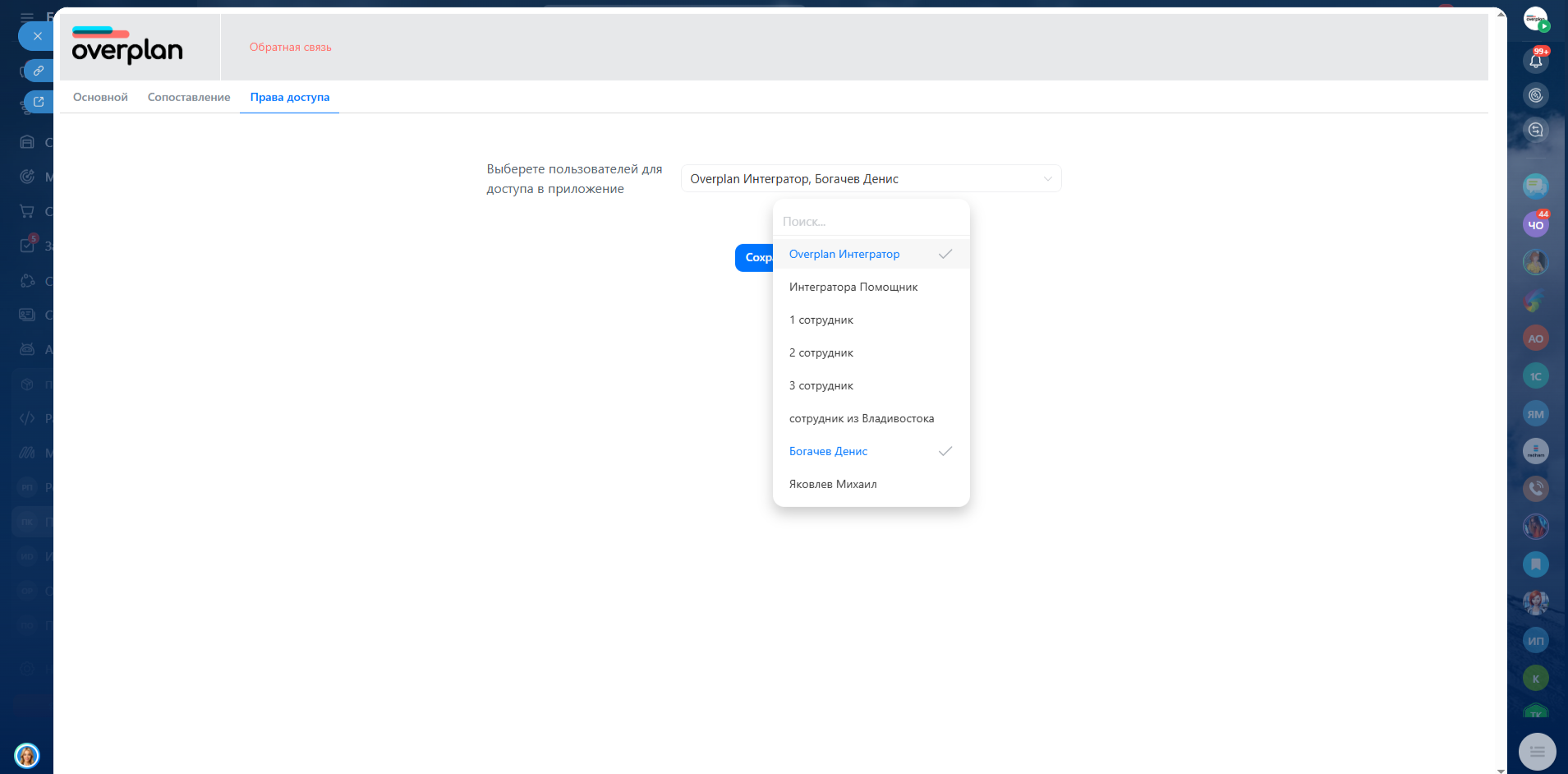Open the app in a new window
1568x774 pixels.
(38, 102)
